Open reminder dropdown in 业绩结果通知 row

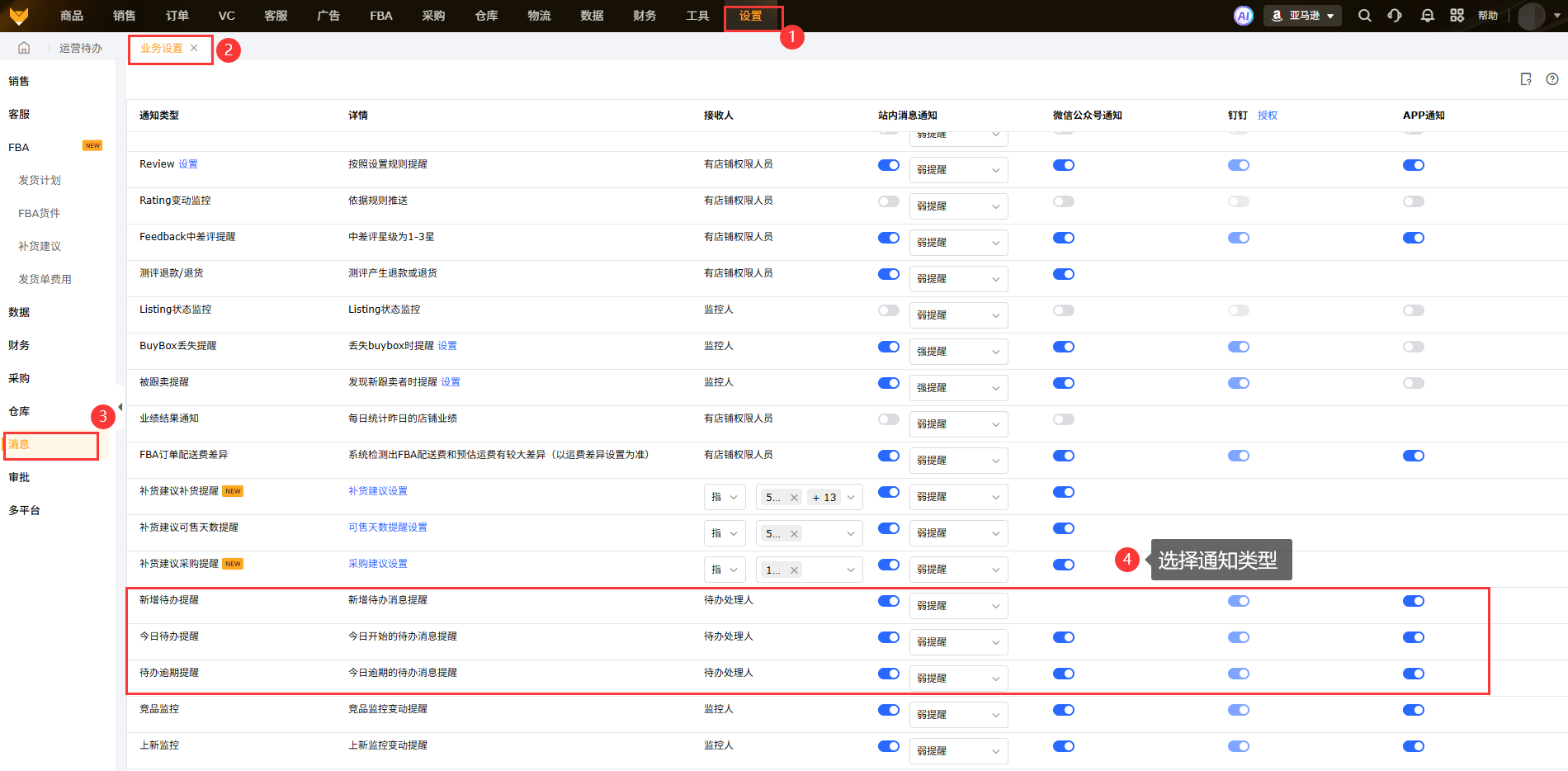coord(959,424)
